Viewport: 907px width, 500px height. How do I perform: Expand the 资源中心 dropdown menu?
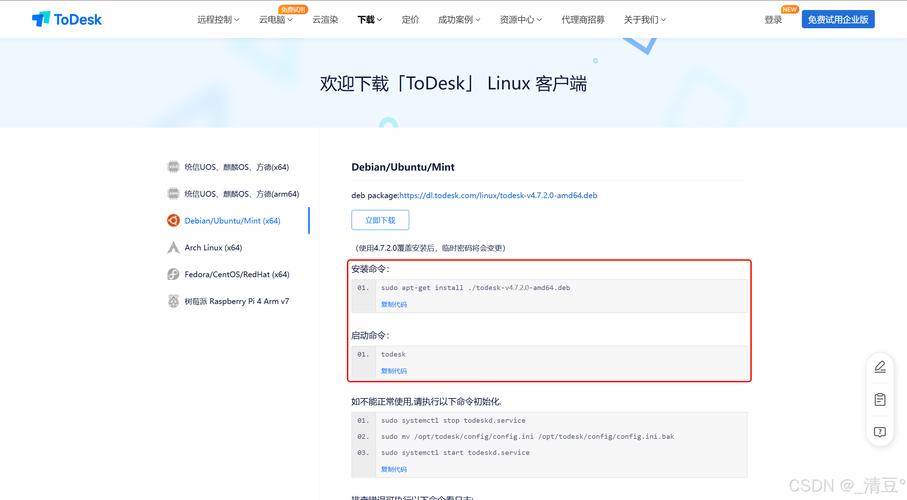[x=521, y=20]
